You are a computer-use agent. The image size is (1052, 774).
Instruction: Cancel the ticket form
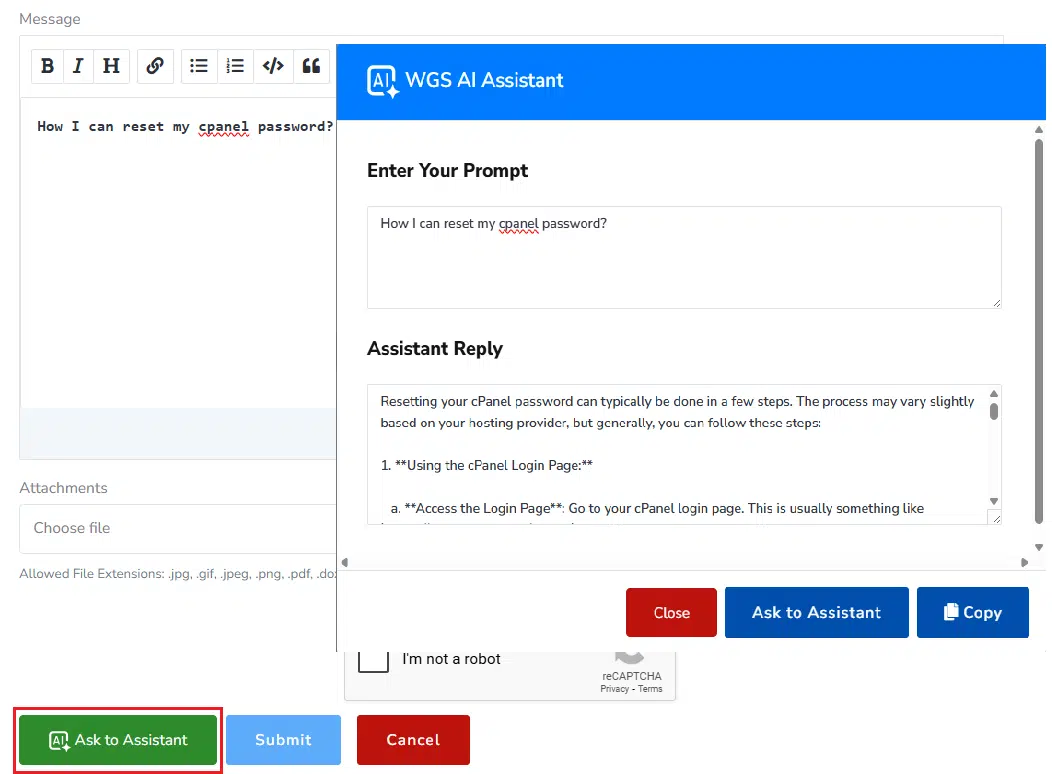pyautogui.click(x=413, y=740)
